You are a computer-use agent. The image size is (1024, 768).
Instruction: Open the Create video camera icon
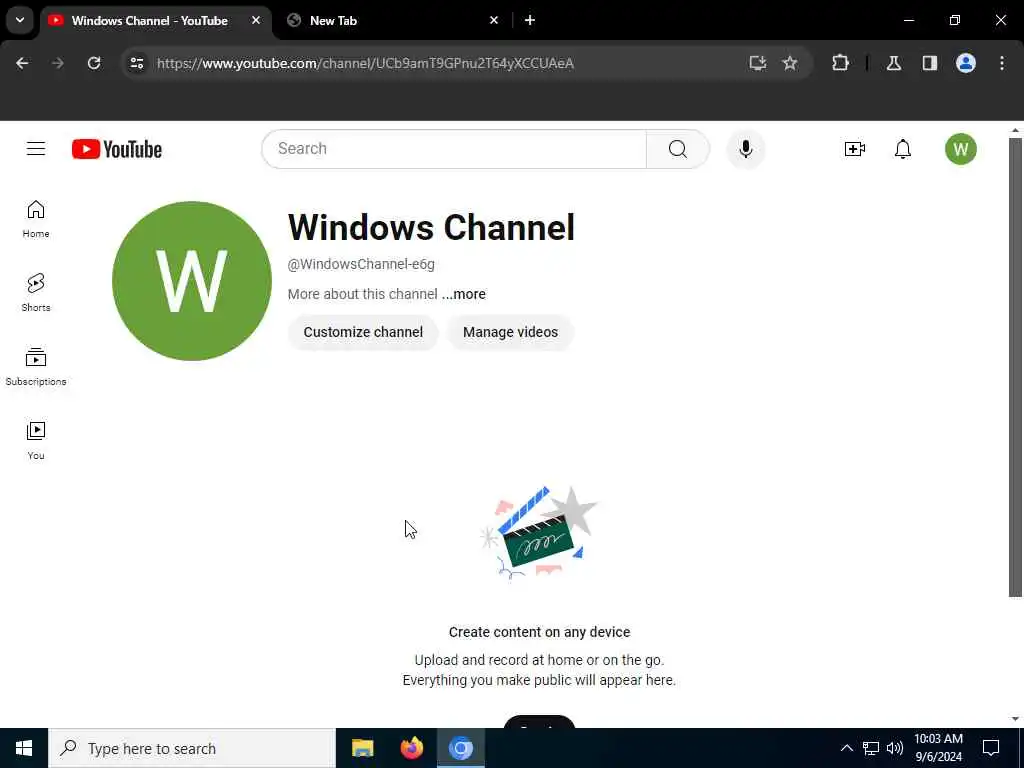854,149
